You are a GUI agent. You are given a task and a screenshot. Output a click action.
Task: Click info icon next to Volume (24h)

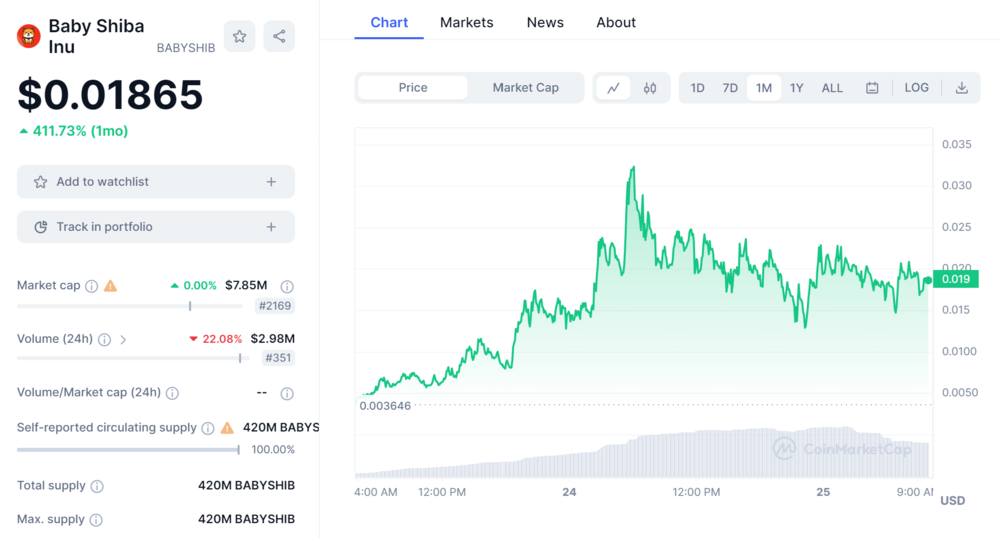point(105,340)
